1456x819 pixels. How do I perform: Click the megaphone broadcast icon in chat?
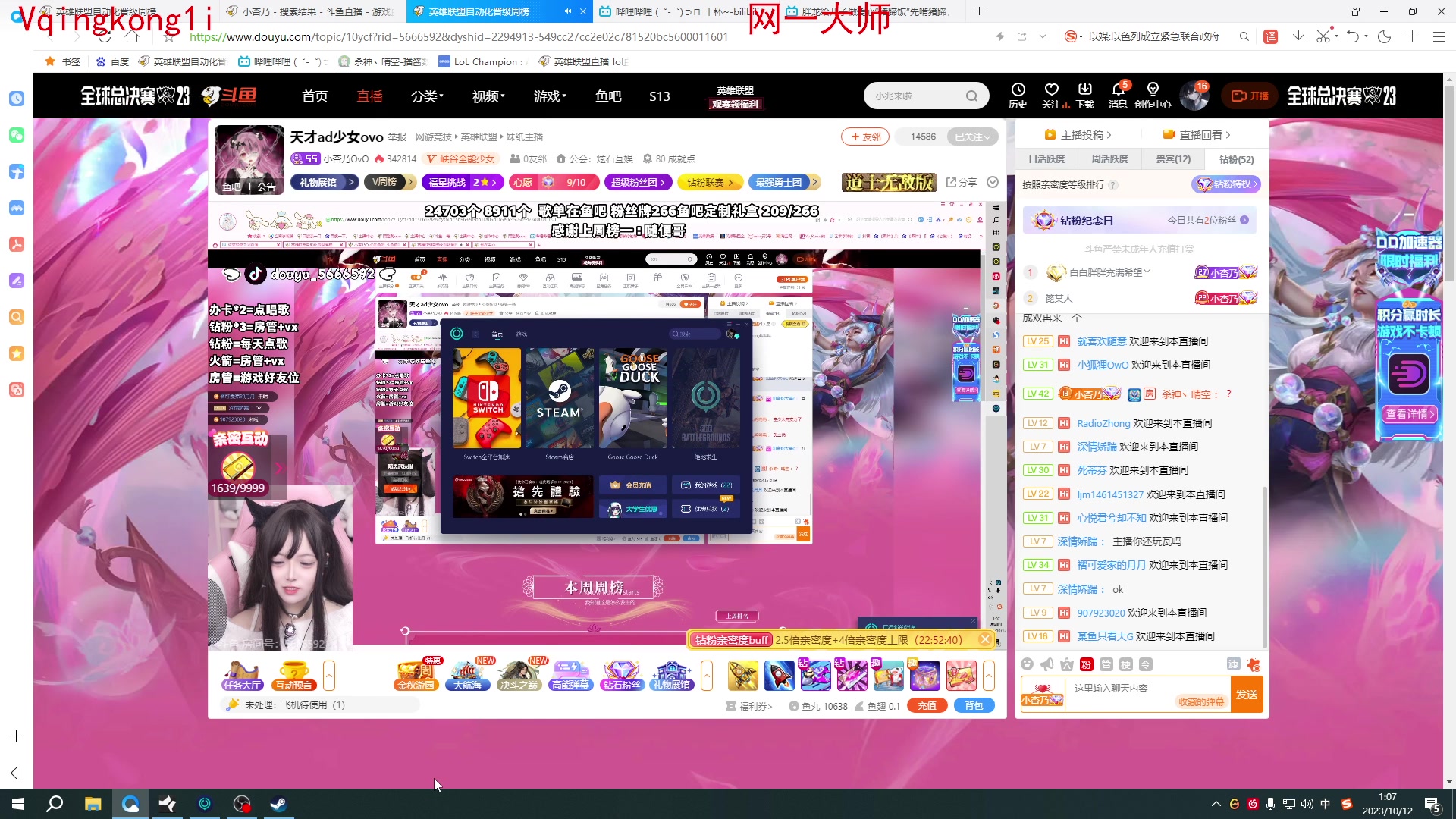tap(1046, 664)
